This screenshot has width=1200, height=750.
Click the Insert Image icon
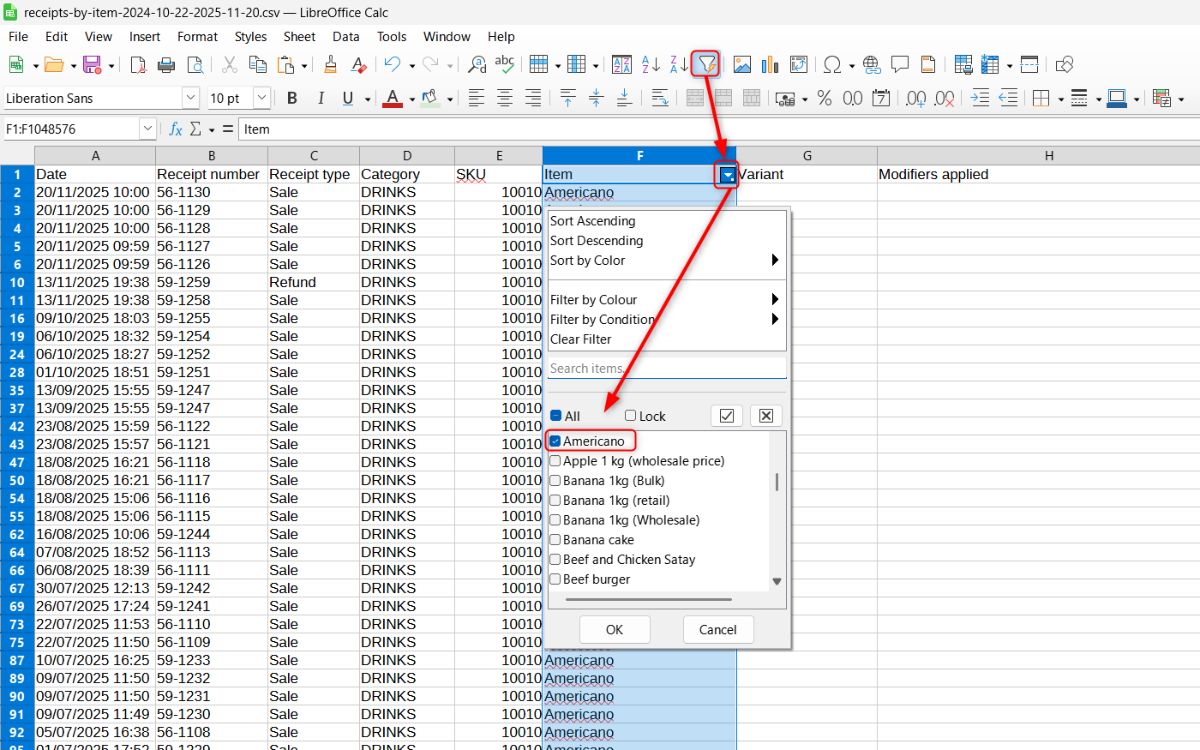(x=742, y=65)
